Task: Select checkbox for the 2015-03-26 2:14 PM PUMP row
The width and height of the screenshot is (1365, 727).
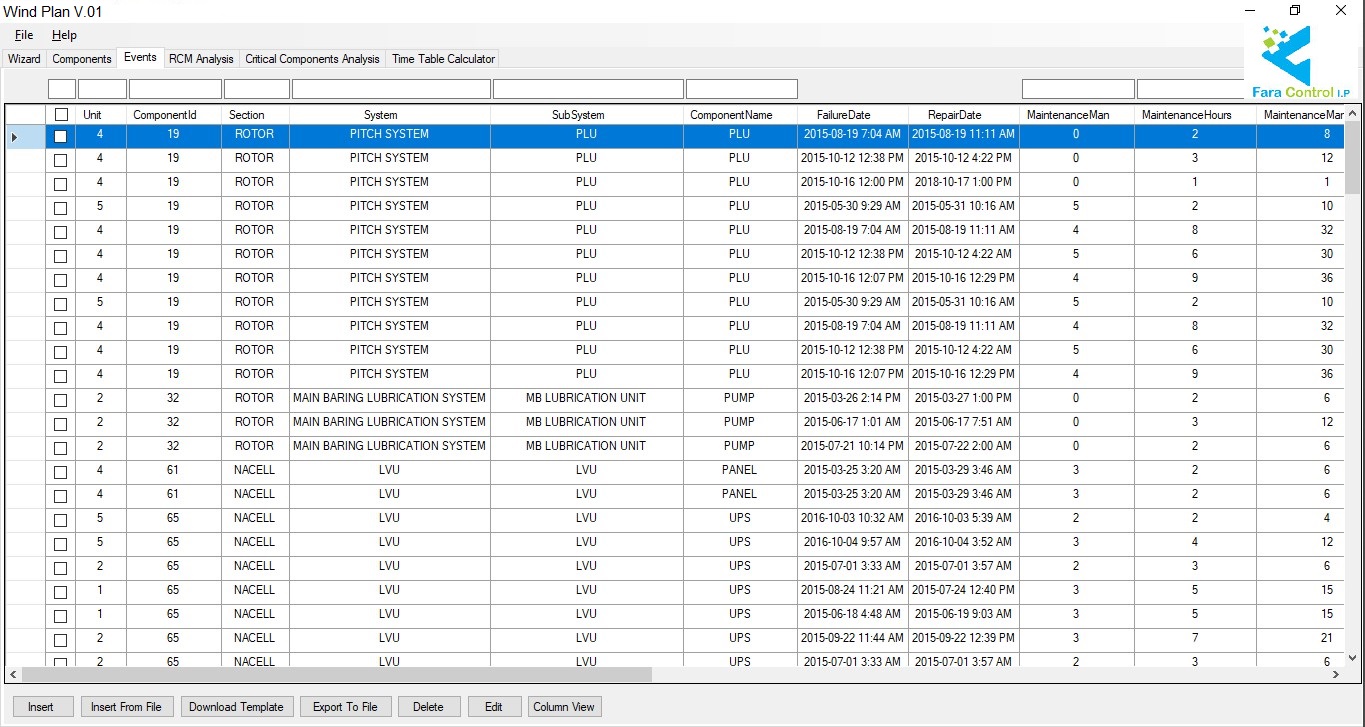Action: 61,400
